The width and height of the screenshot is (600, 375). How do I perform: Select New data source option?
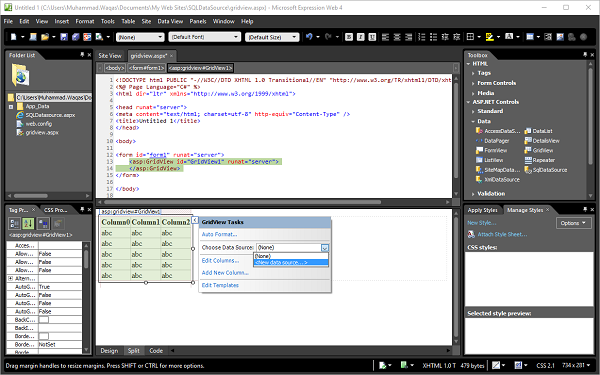[291, 262]
